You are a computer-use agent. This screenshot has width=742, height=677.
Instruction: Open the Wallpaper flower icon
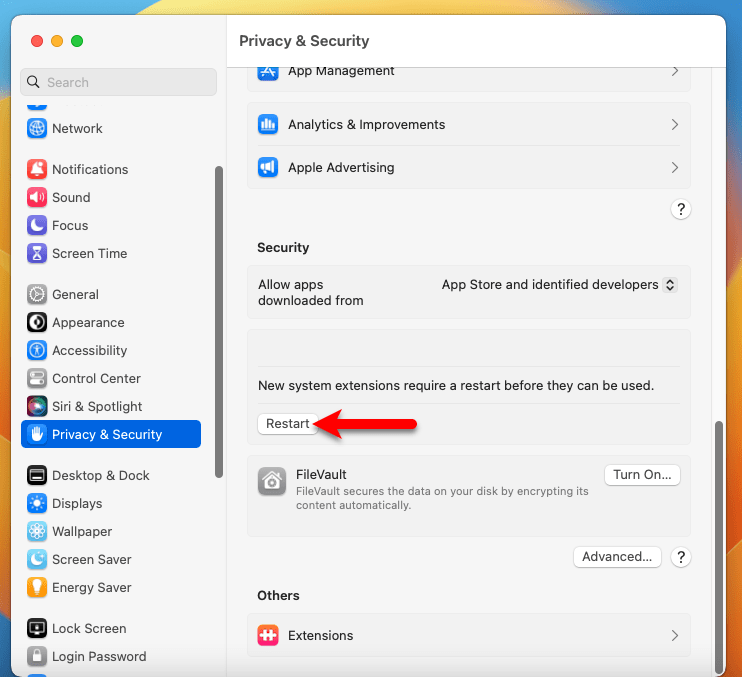[37, 531]
